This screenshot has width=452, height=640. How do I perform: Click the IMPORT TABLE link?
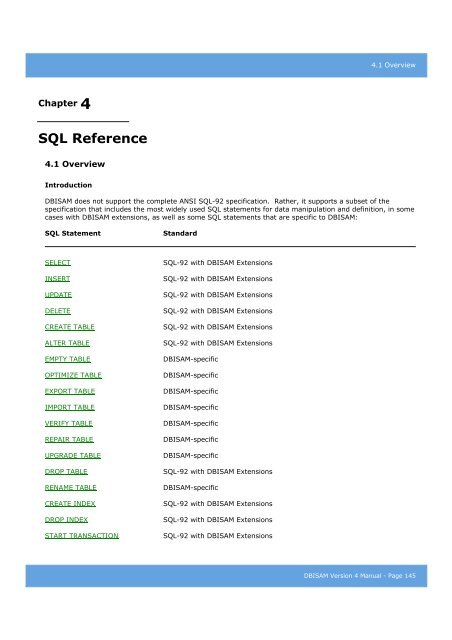click(69, 407)
